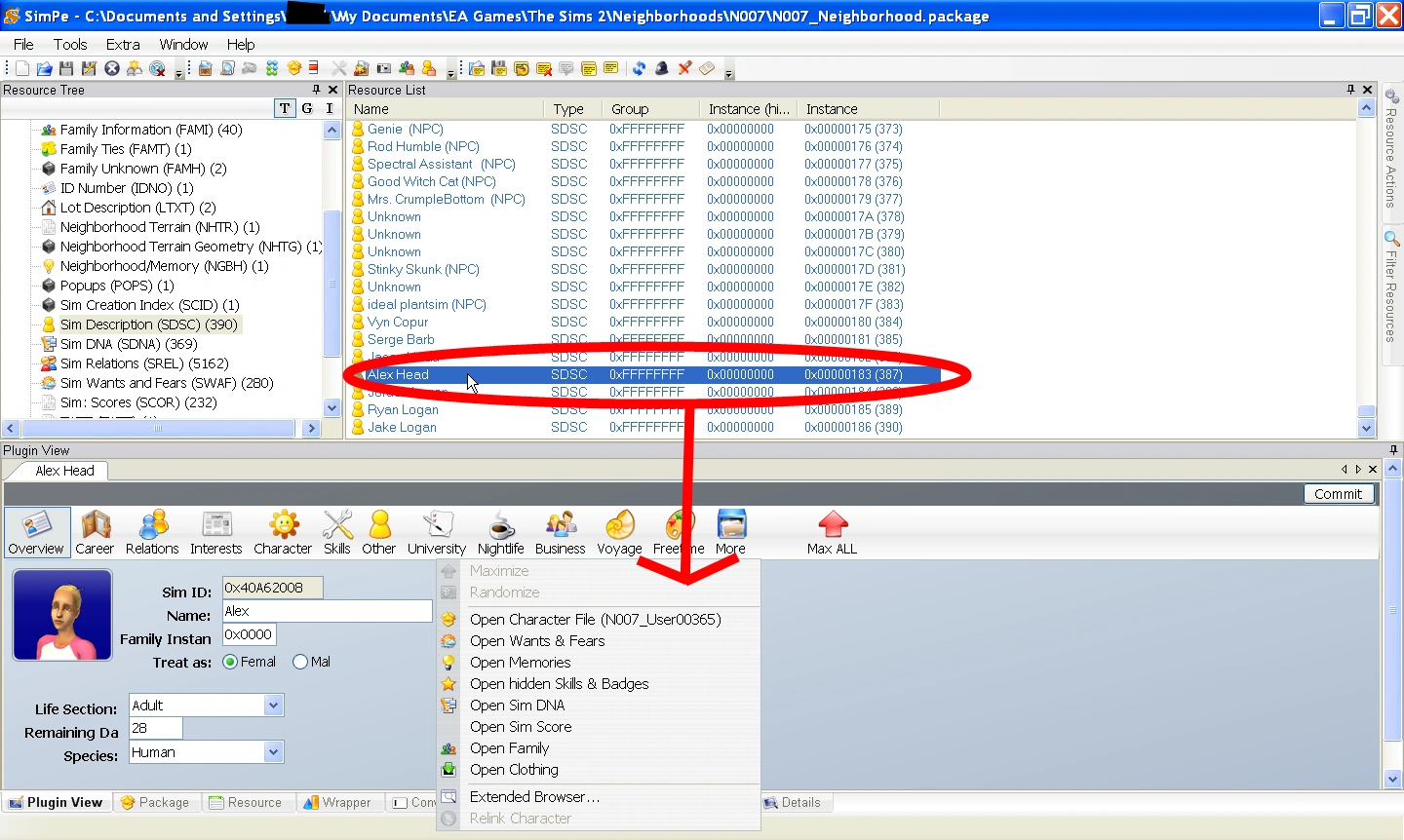The width and height of the screenshot is (1404, 840).
Task: Click the crossed wrench tools toolbar icon
Action: [338, 68]
